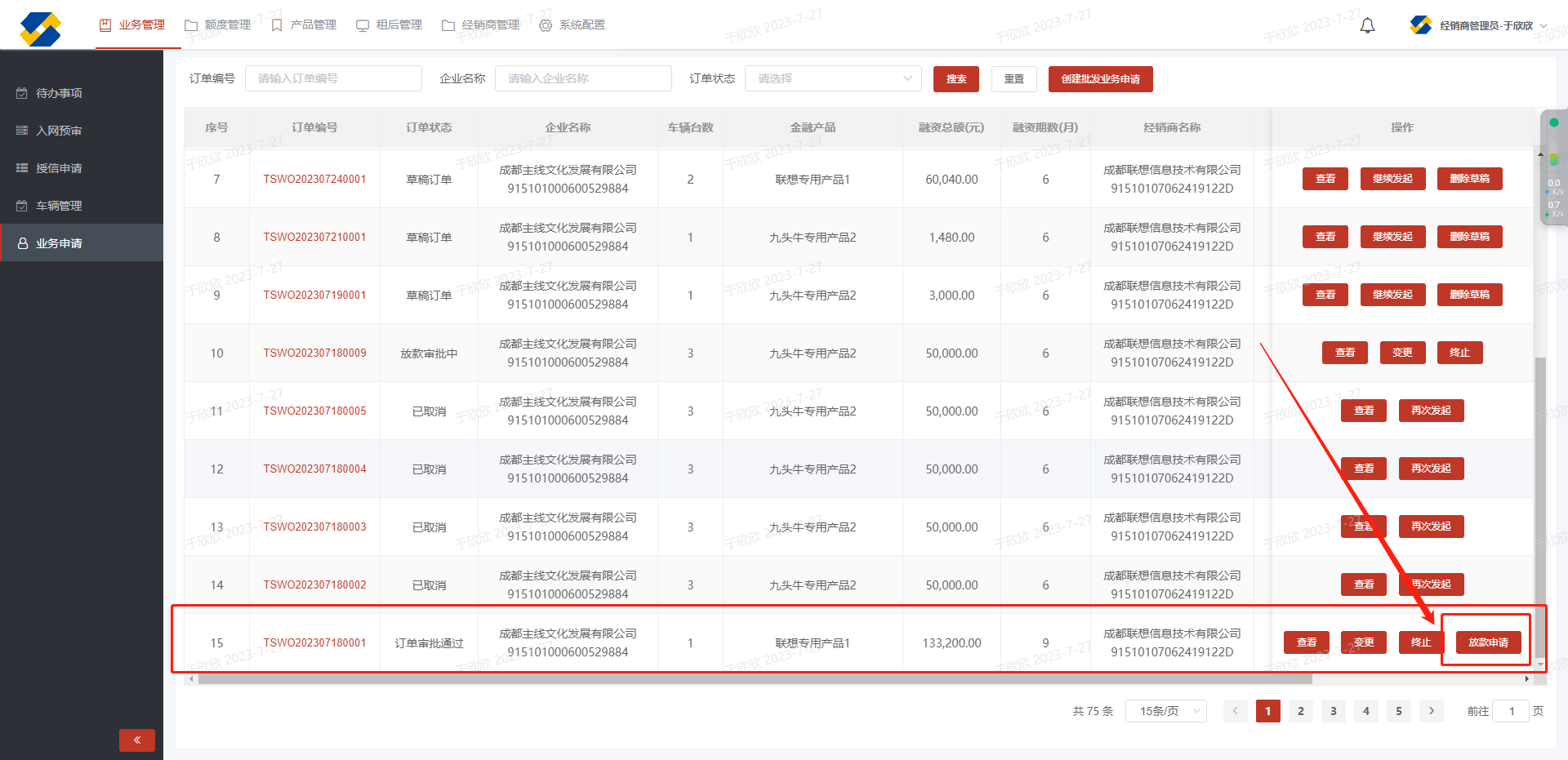The image size is (1568, 760).
Task: Collapse sidebar with double-chevron button
Action: [137, 740]
